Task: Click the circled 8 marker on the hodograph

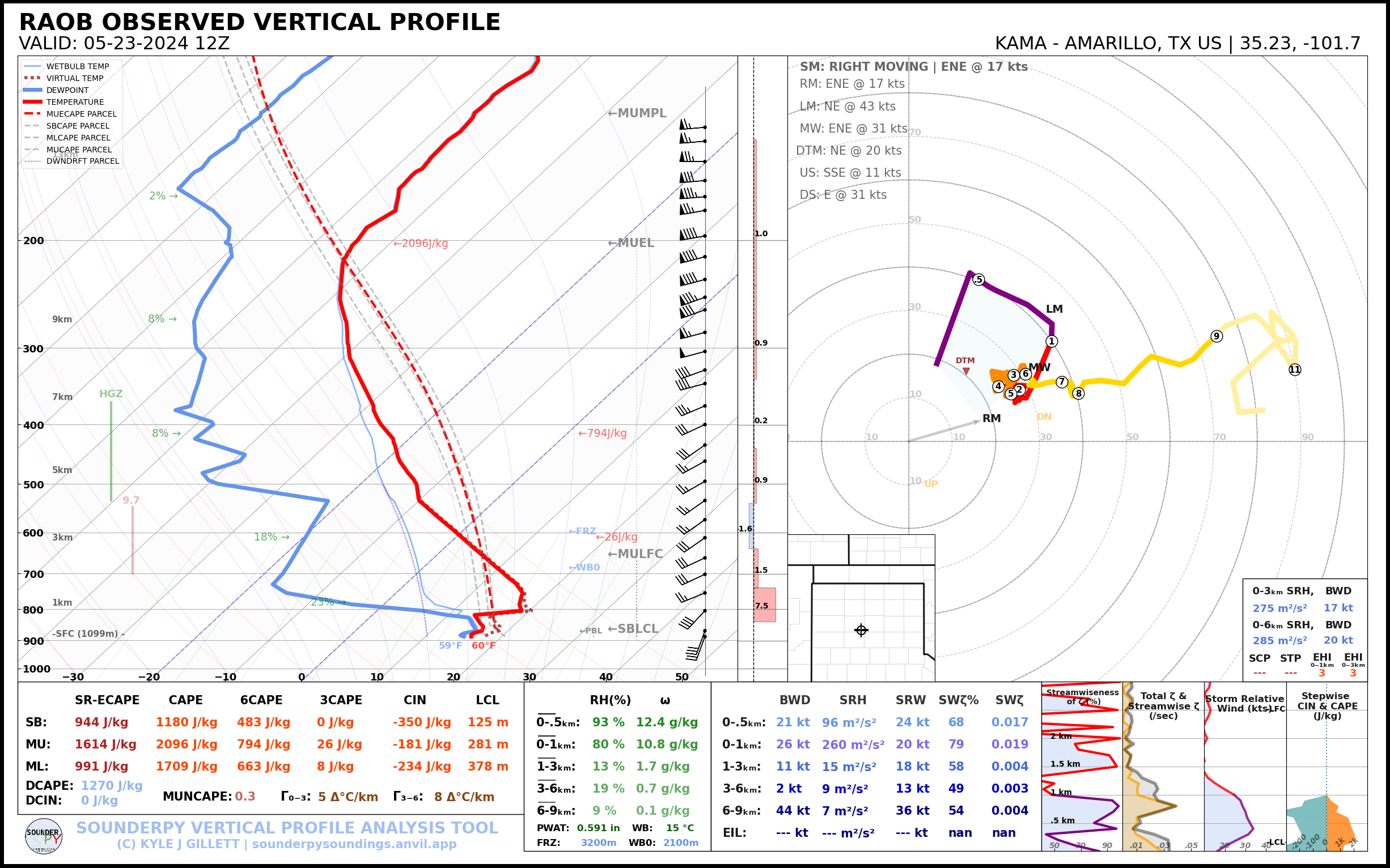Action: pyautogui.click(x=1079, y=393)
